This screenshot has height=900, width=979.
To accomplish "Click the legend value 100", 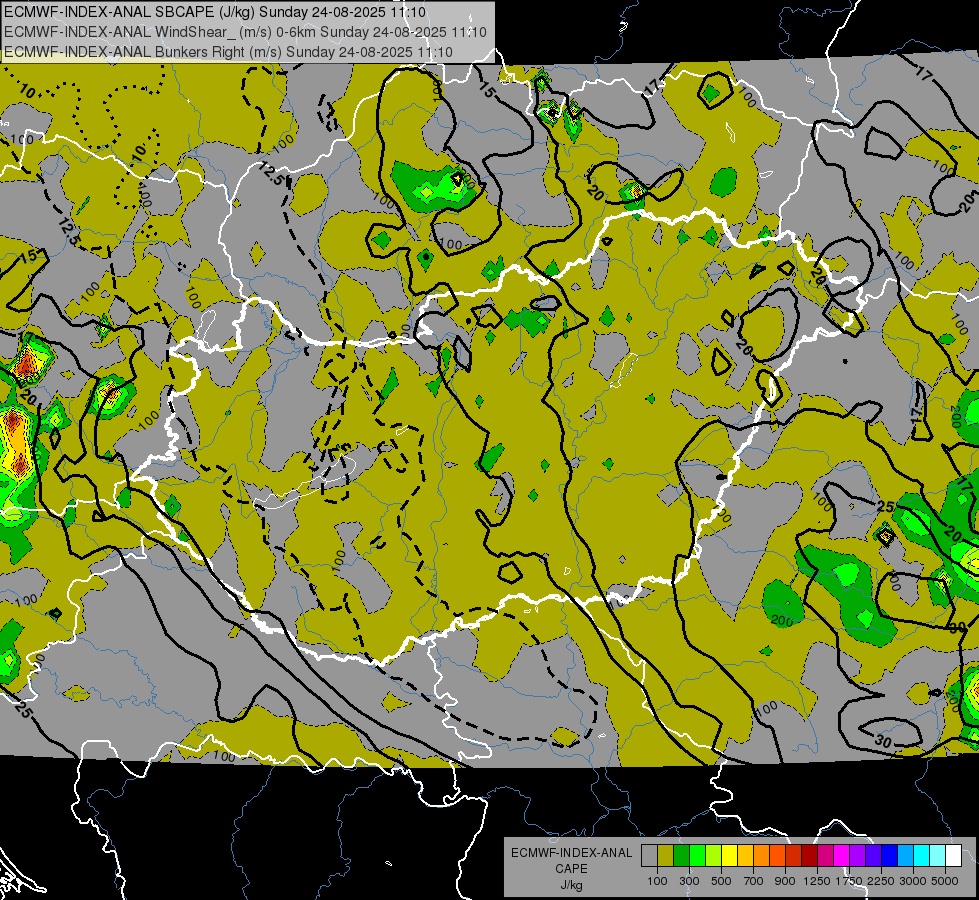I will [x=657, y=881].
